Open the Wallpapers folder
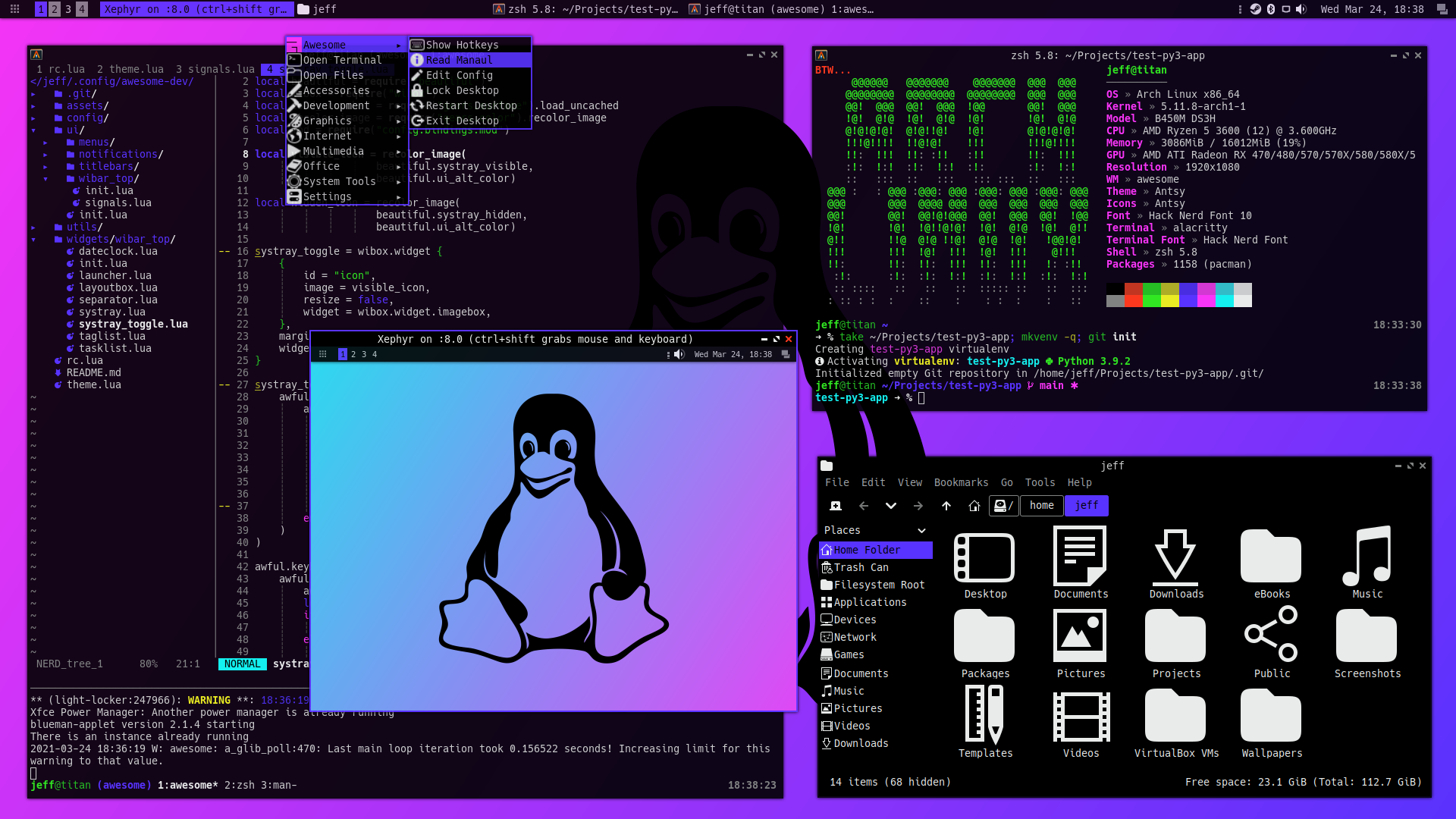 [1272, 723]
